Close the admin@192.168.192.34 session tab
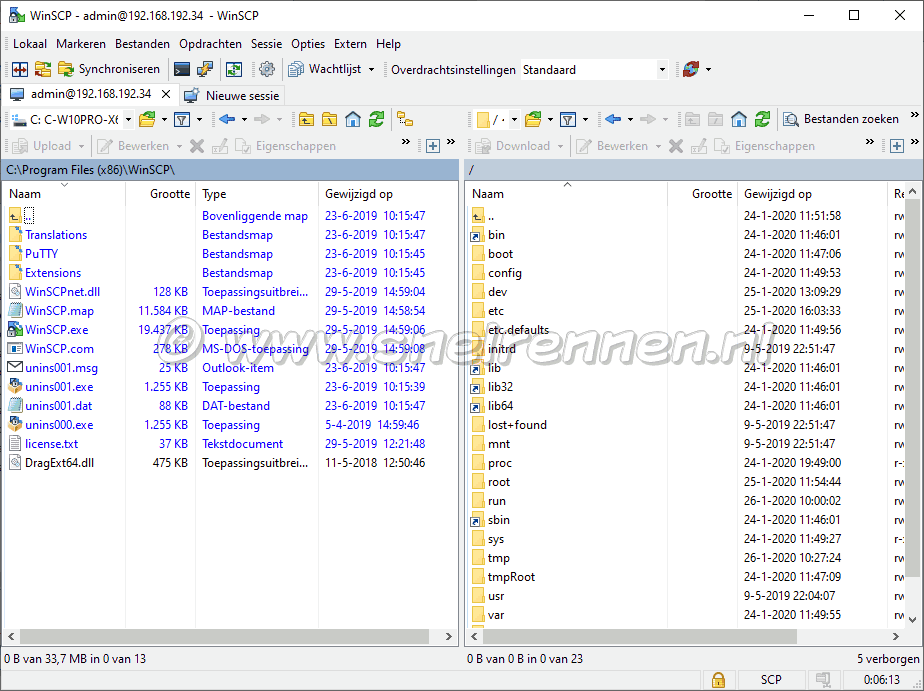This screenshot has width=924, height=691. click(x=166, y=94)
